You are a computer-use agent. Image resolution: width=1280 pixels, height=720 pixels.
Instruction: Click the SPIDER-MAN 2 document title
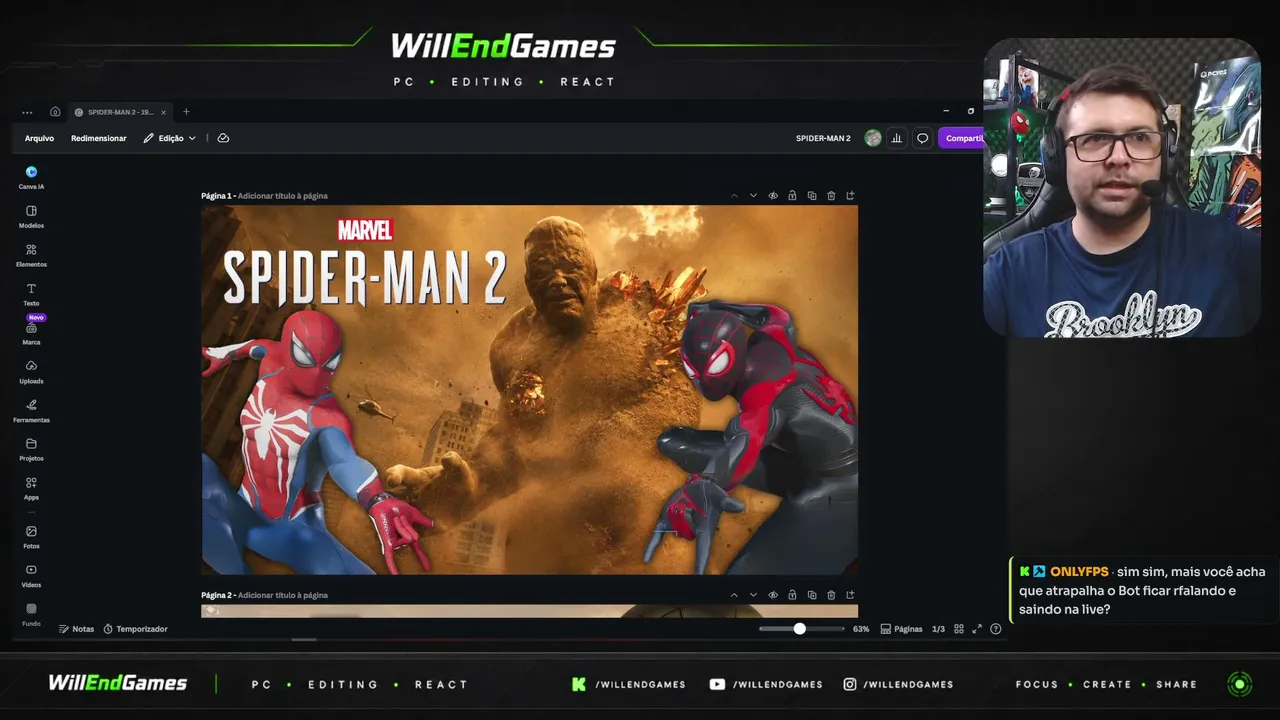(x=823, y=138)
